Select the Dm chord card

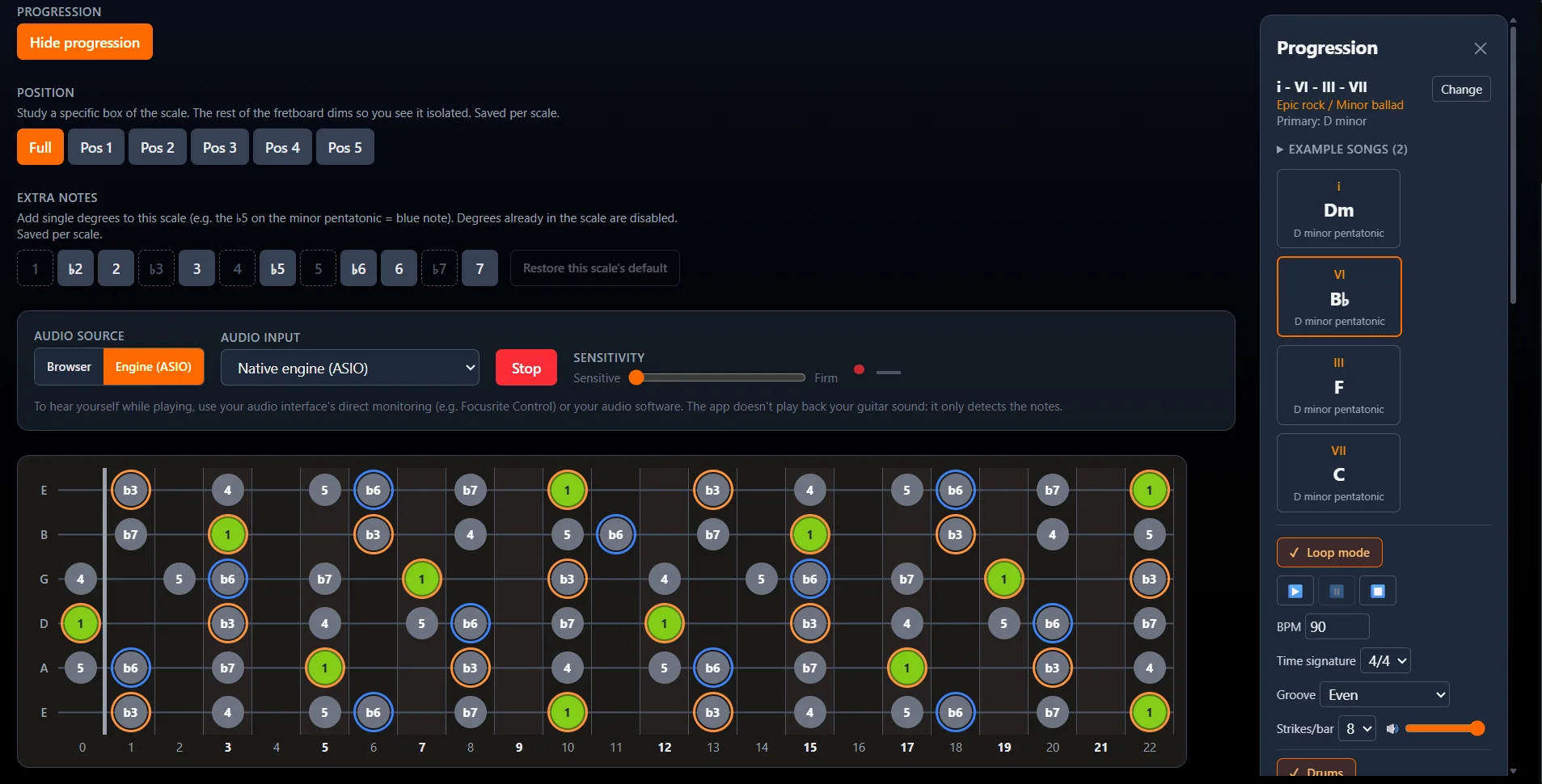pos(1338,209)
